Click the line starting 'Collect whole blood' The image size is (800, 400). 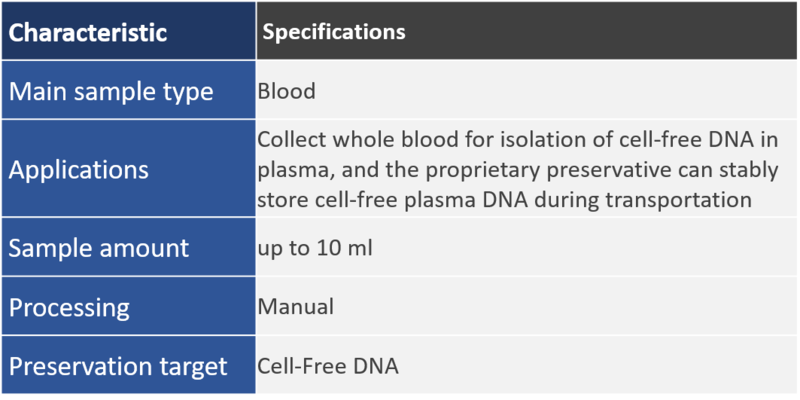click(516, 140)
